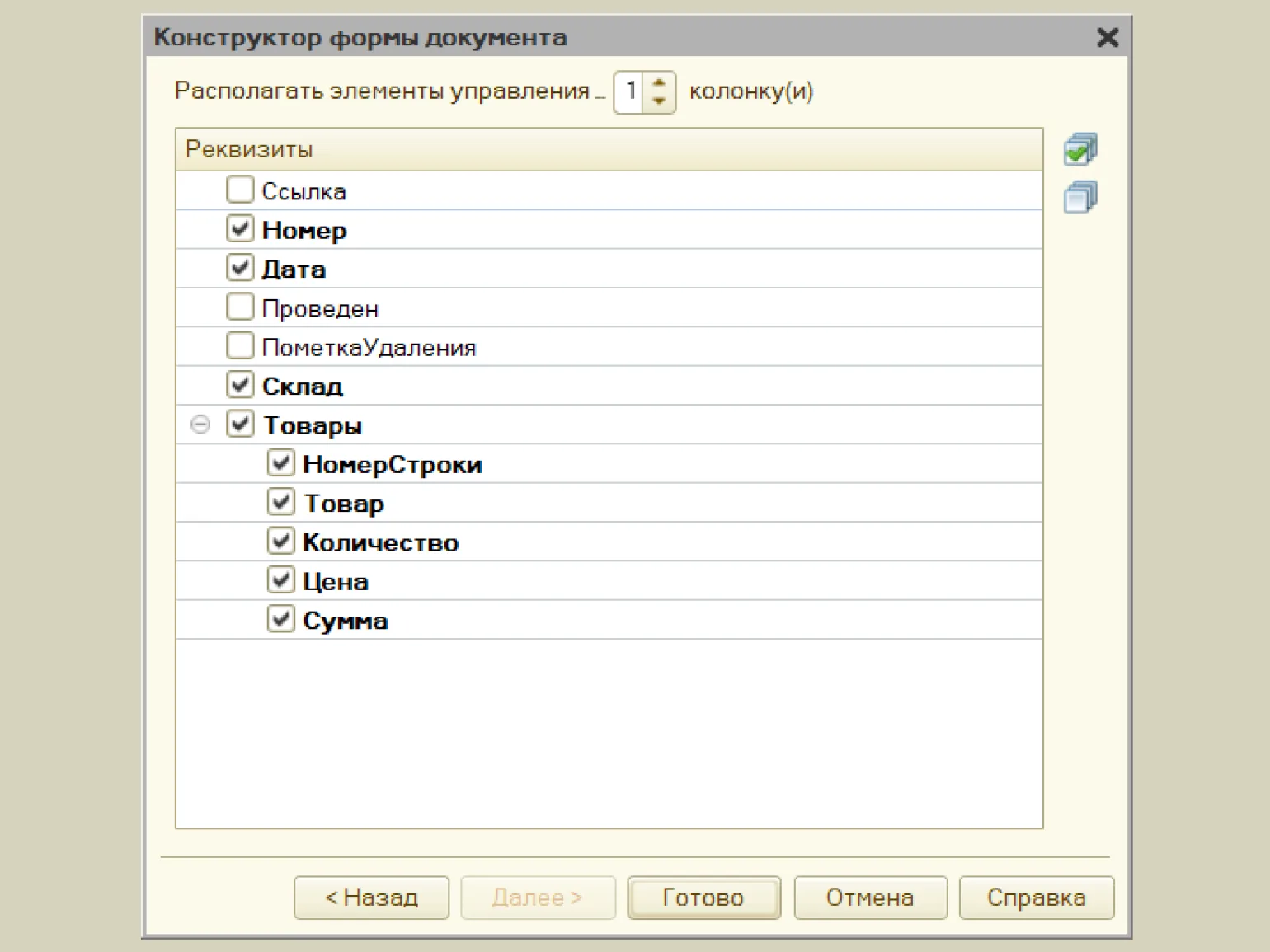This screenshot has height=952, width=1270.
Task: Uncheck the Номер attribute checkbox
Action: (240, 229)
